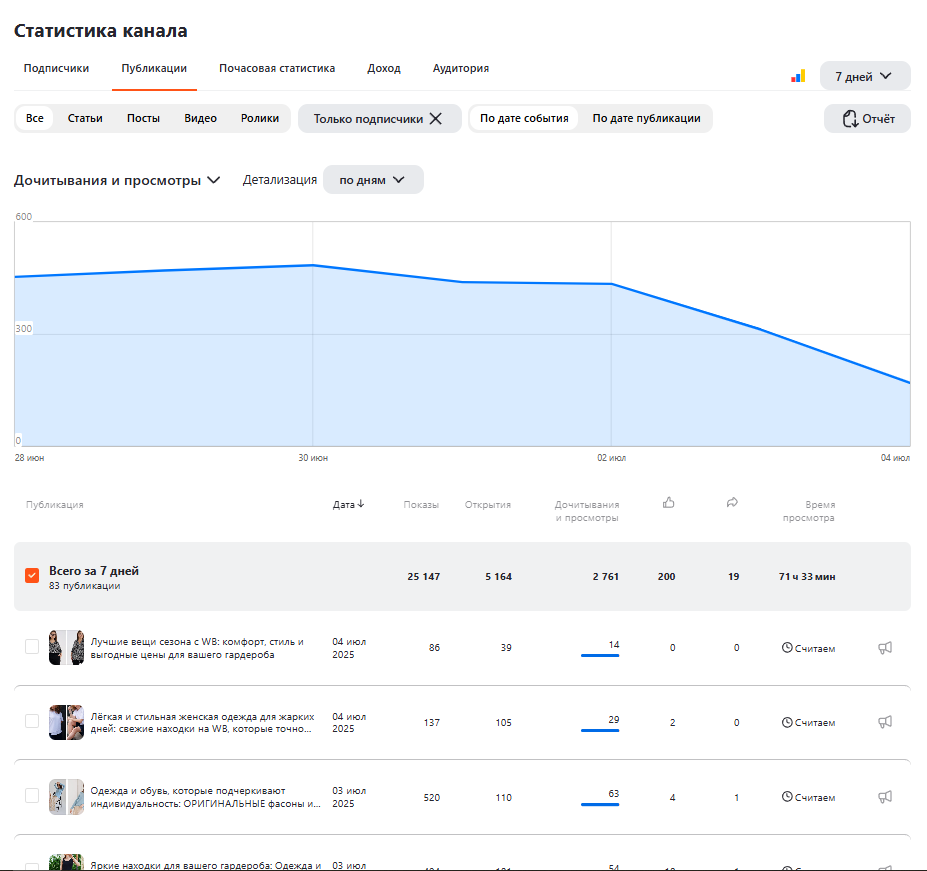Go to Почасовая статистика tab

tap(277, 69)
